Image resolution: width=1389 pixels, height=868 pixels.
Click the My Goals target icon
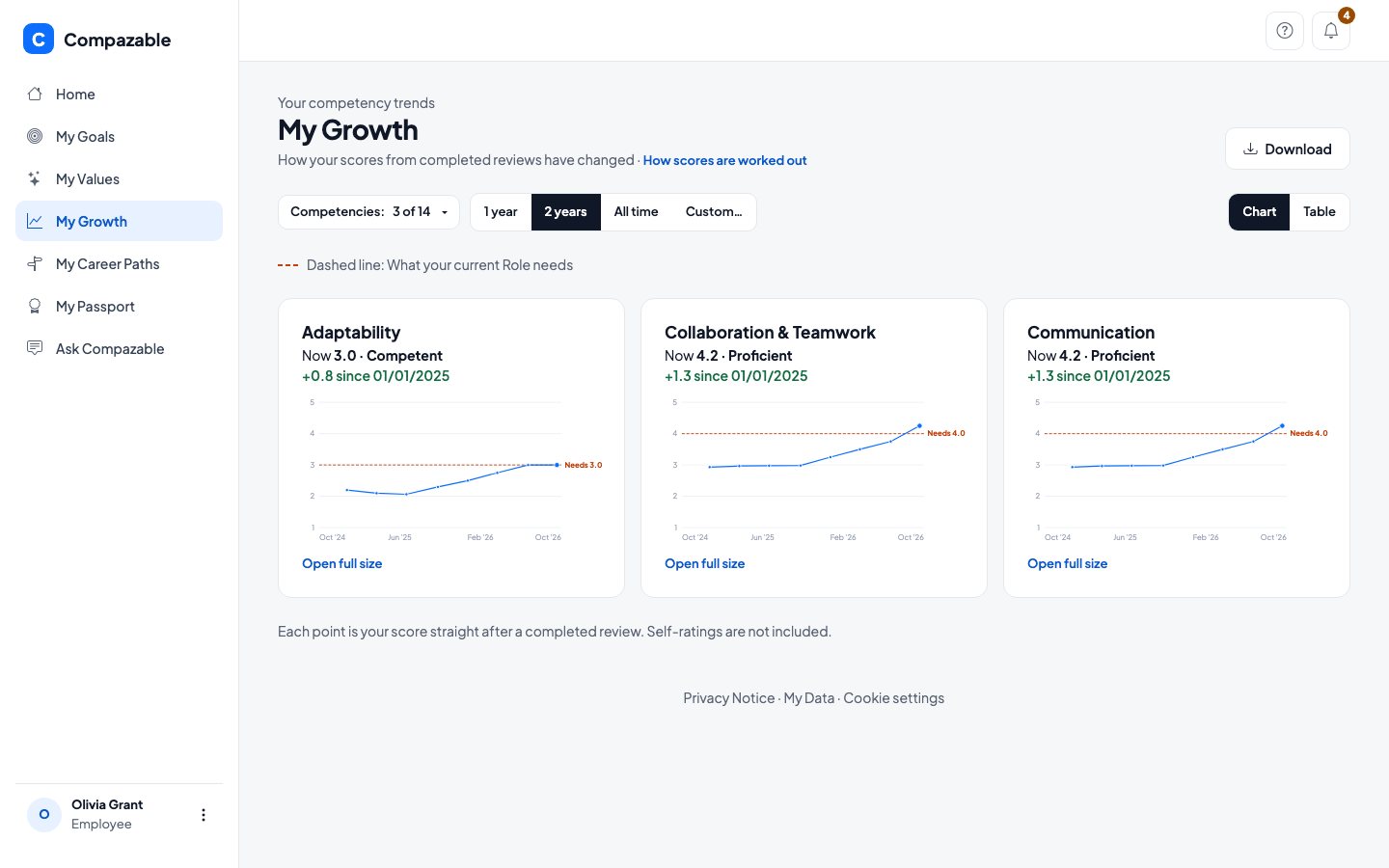[35, 137]
